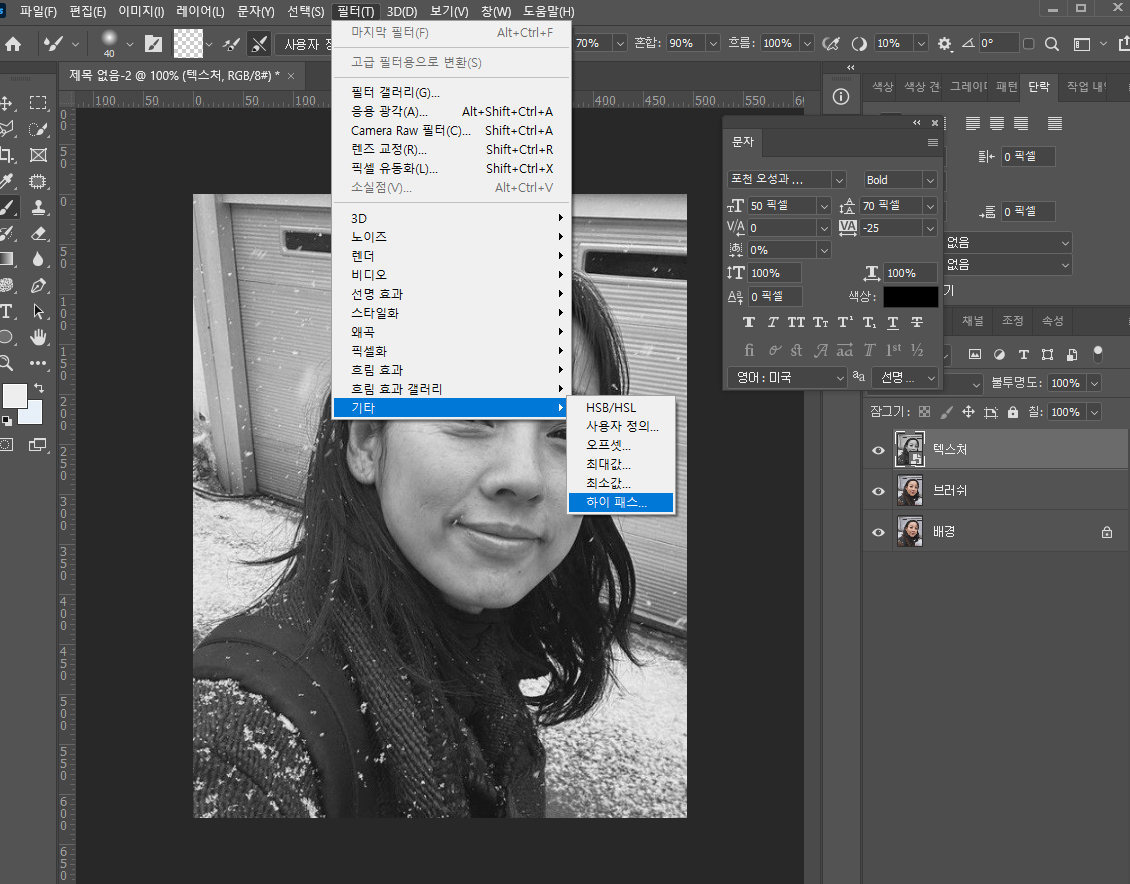Apply bold faux formatting in Character panel
Viewport: 1130px width, 884px height.
(748, 321)
